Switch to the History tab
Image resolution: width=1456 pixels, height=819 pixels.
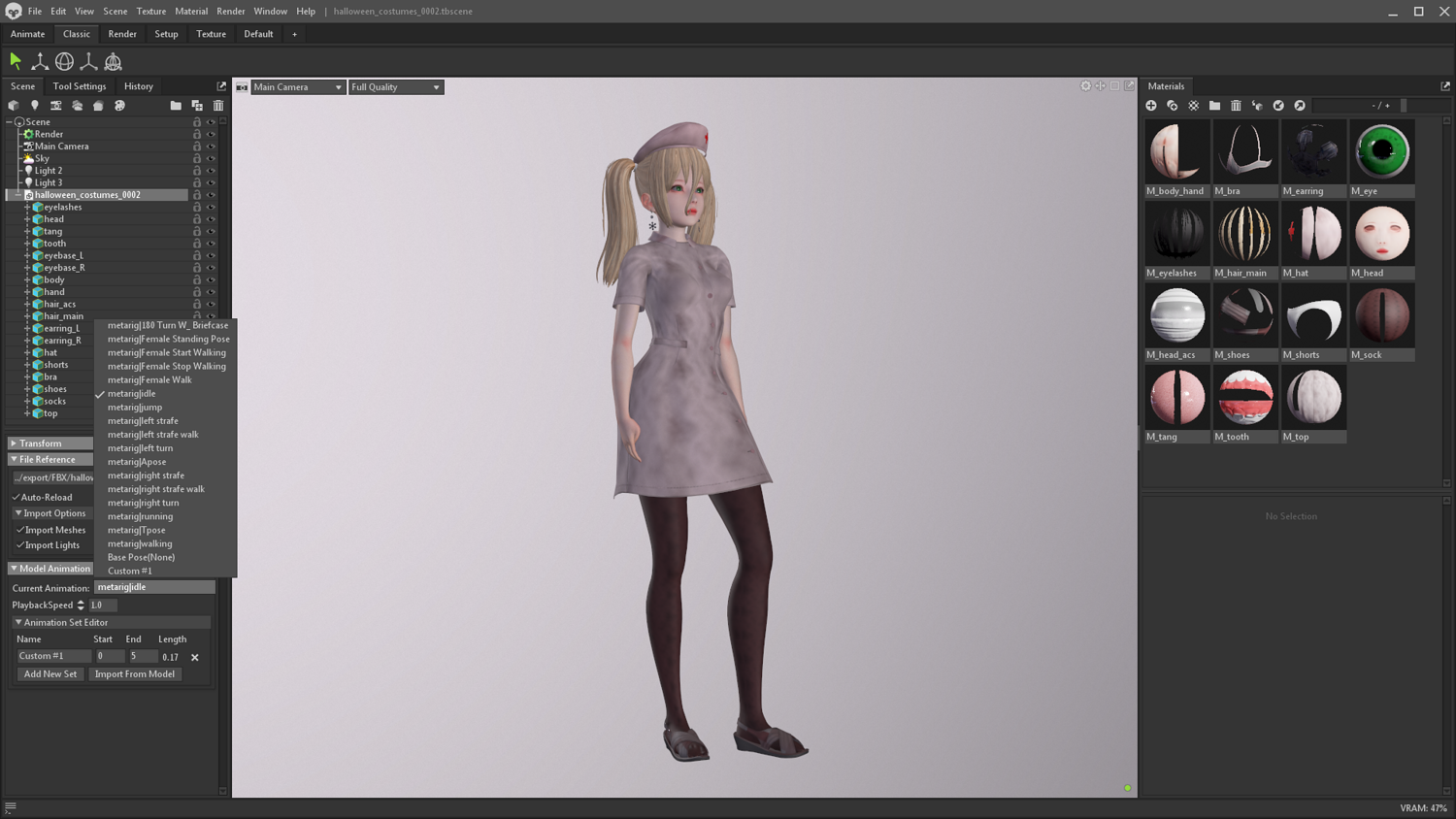(139, 86)
